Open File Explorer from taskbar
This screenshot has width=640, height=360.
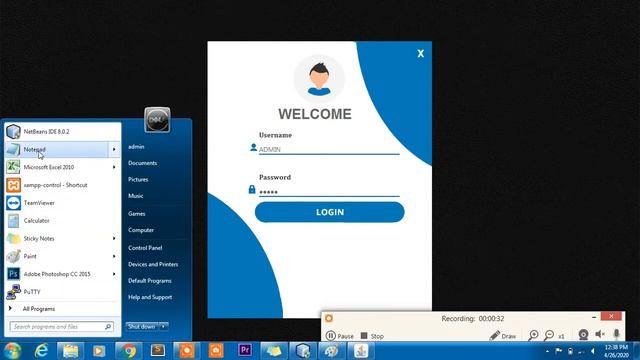70,351
